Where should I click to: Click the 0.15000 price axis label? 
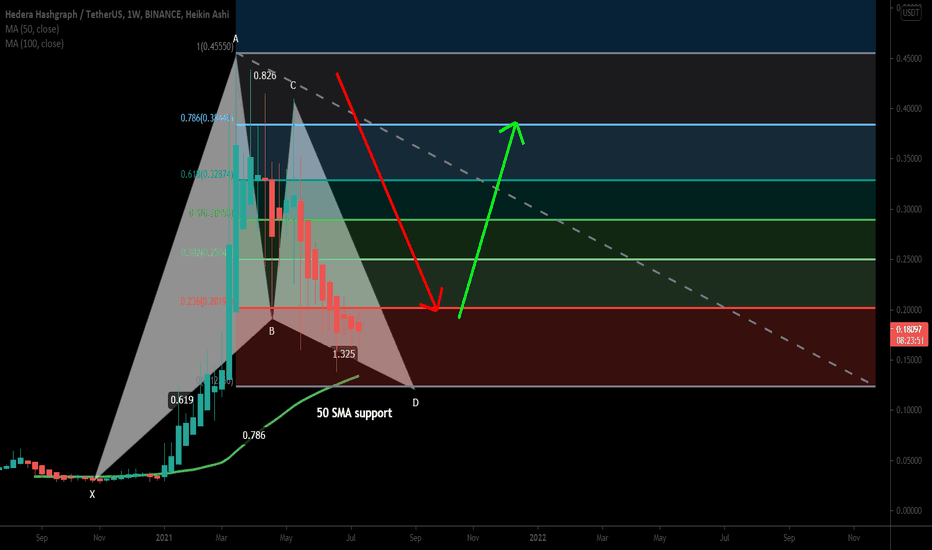pyautogui.click(x=909, y=360)
